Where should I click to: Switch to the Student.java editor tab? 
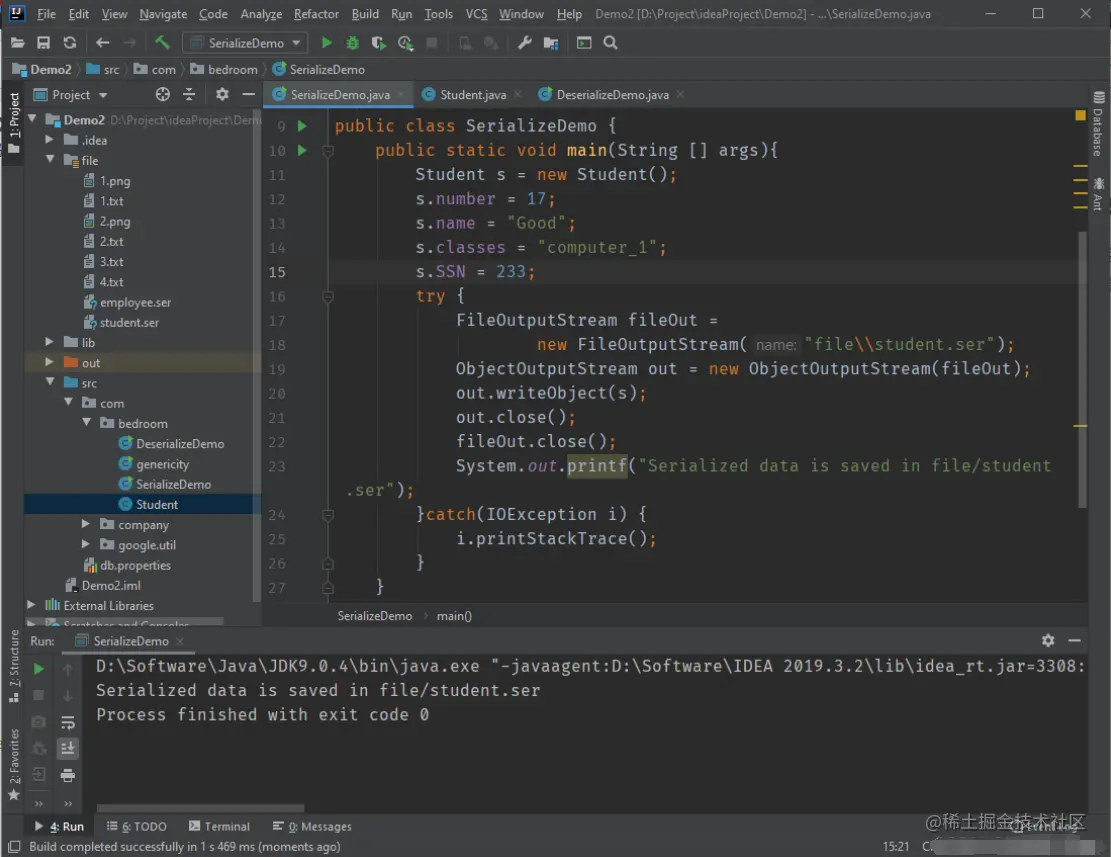[472, 95]
